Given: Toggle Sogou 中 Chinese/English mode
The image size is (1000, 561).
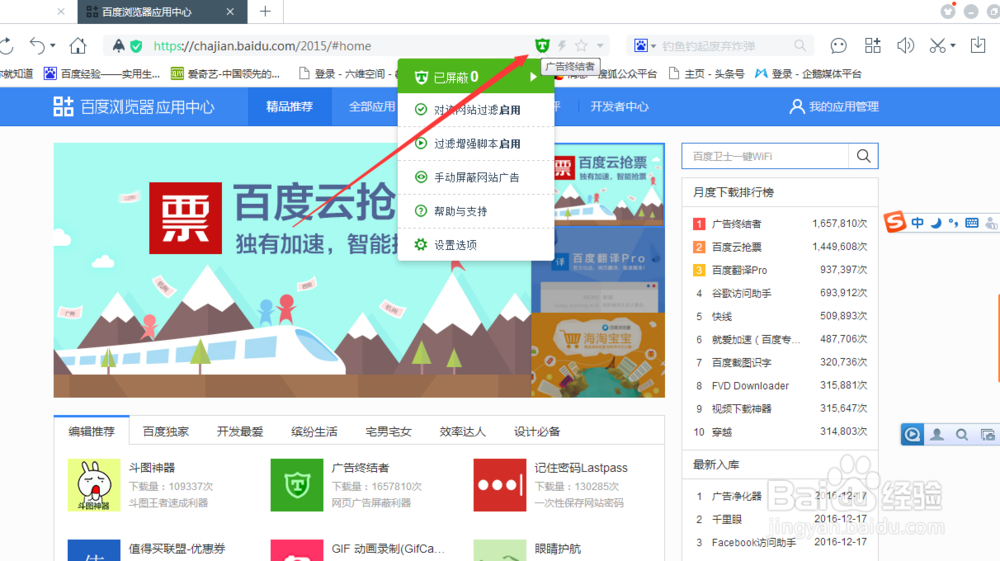Looking at the screenshot, I should 917,222.
